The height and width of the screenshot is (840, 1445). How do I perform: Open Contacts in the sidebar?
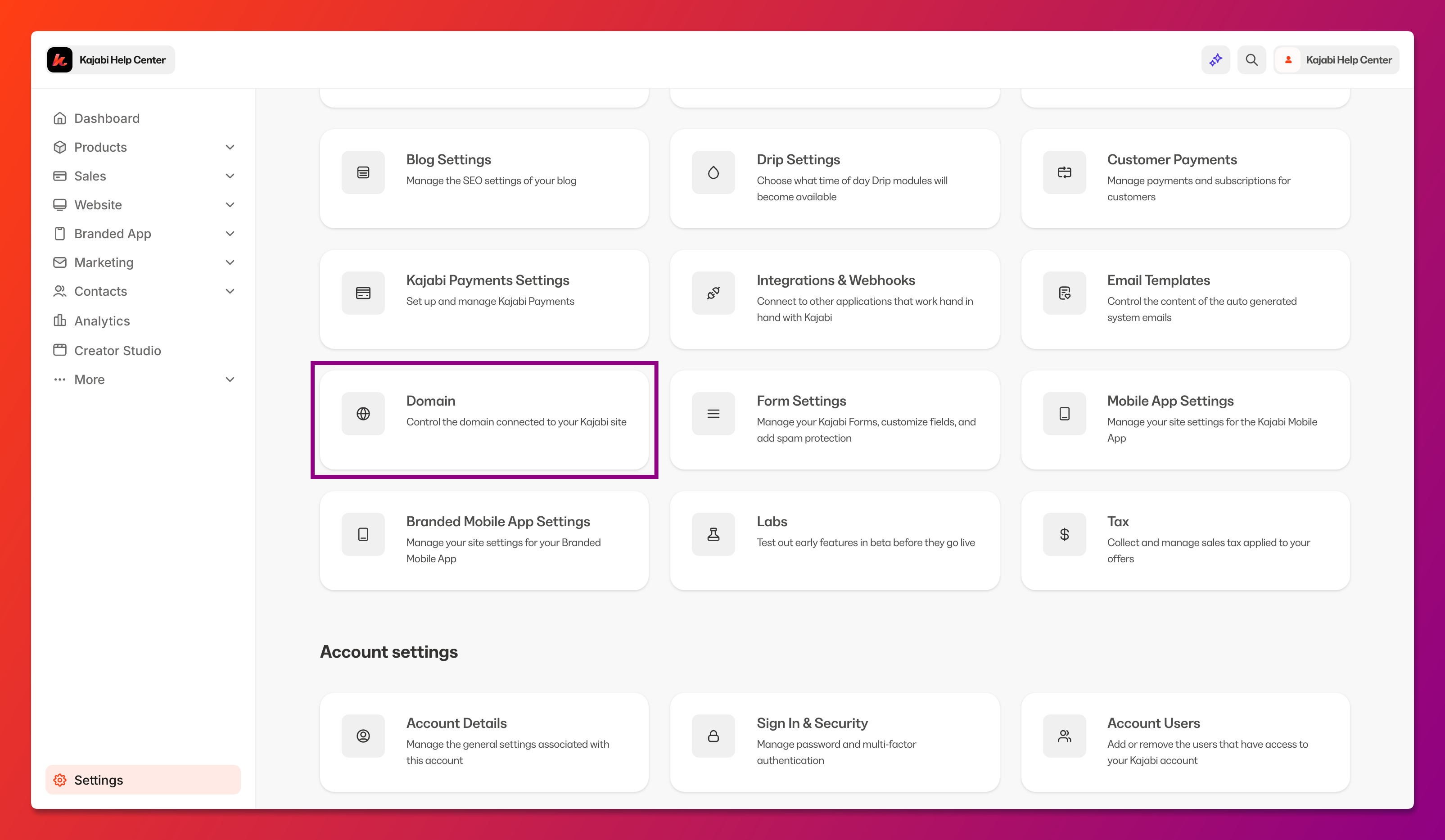pos(143,291)
